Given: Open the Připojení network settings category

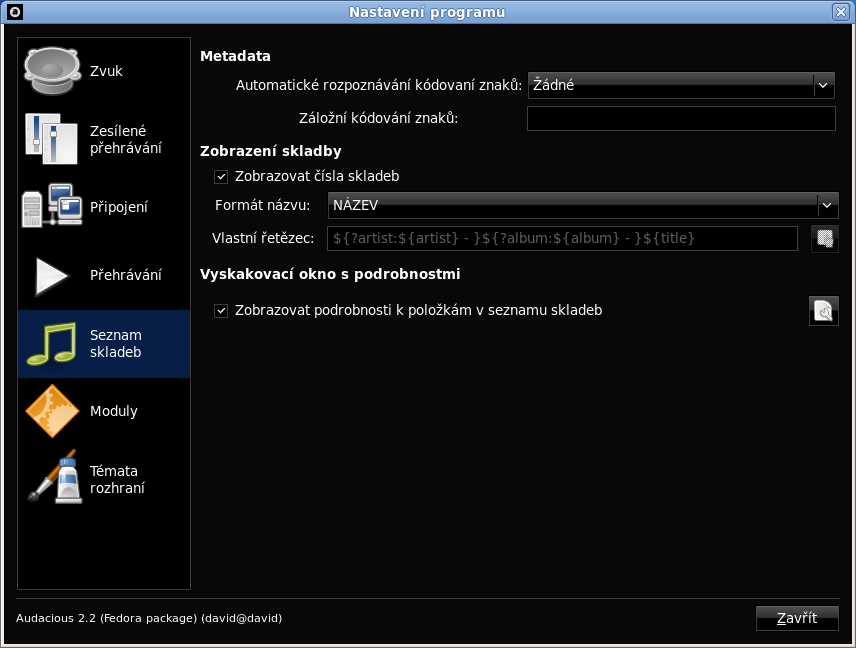Looking at the screenshot, I should (104, 207).
